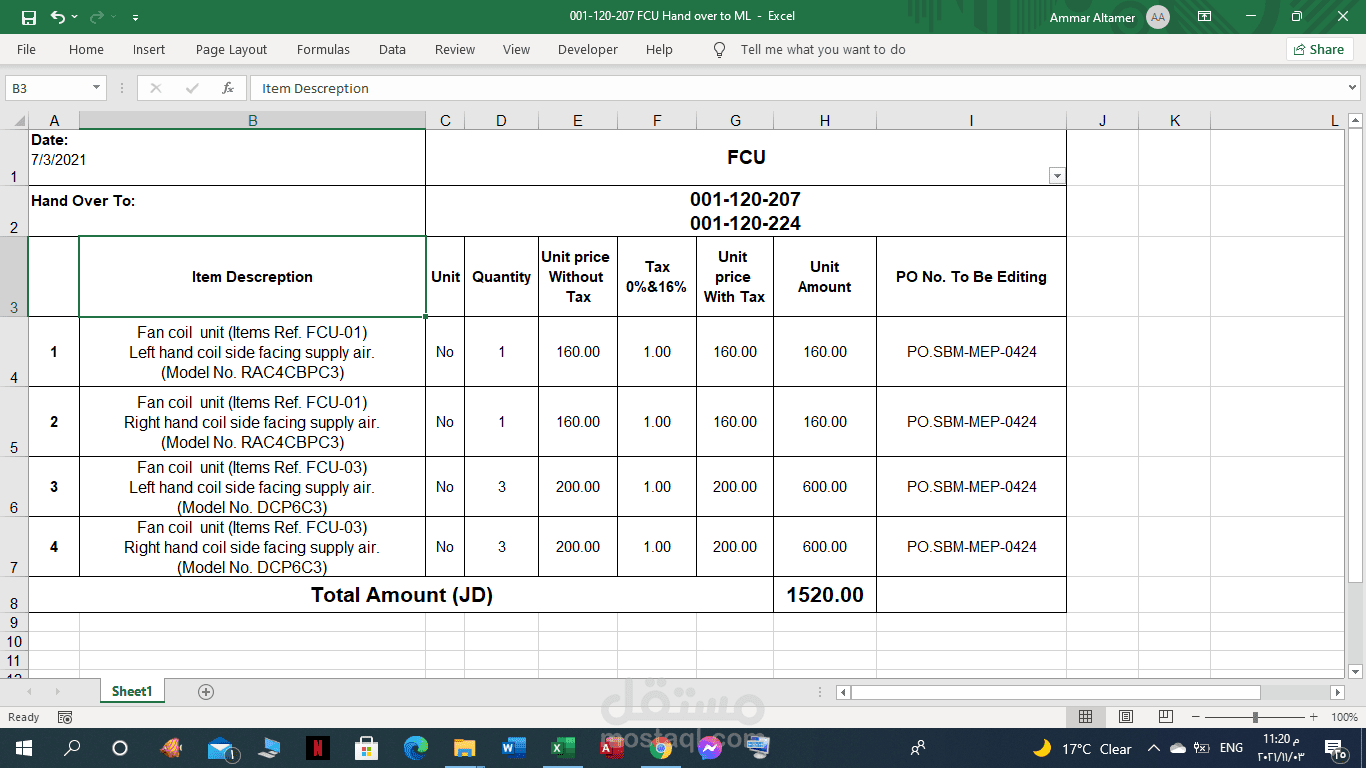Switch to Normal view in status bar
The height and width of the screenshot is (768, 1366).
tap(1086, 717)
